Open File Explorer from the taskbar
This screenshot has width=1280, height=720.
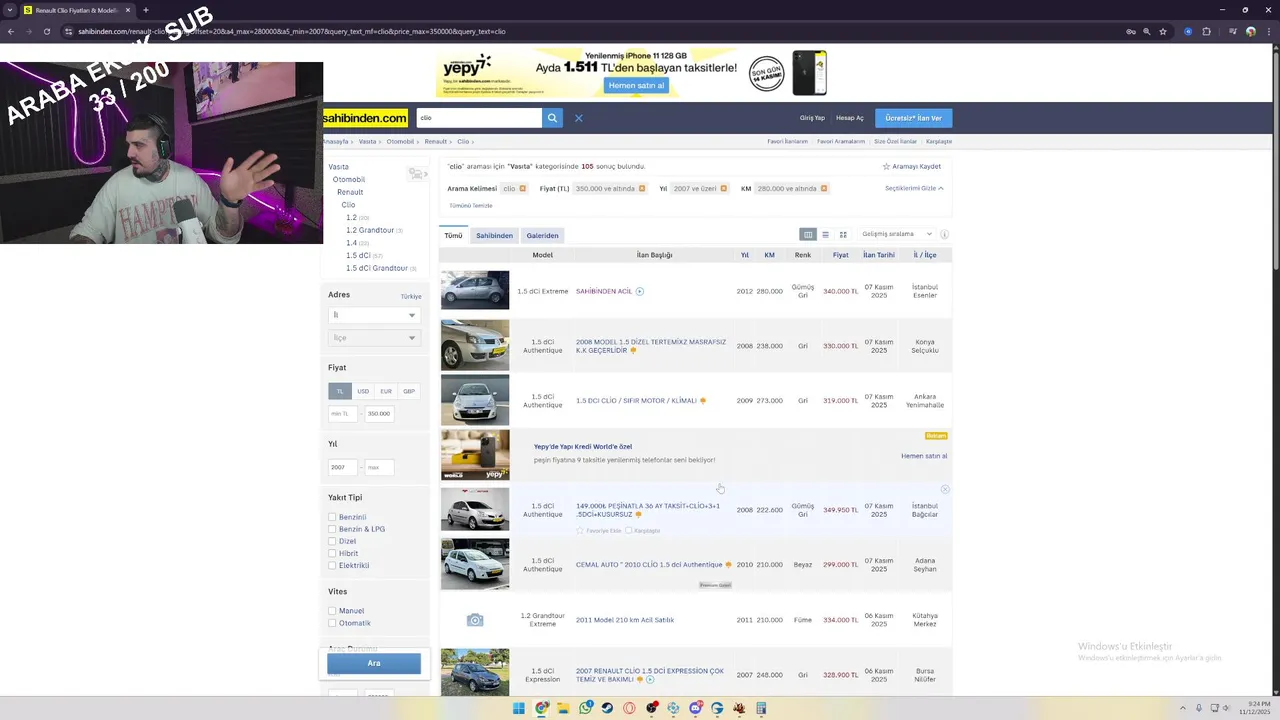tap(563, 709)
